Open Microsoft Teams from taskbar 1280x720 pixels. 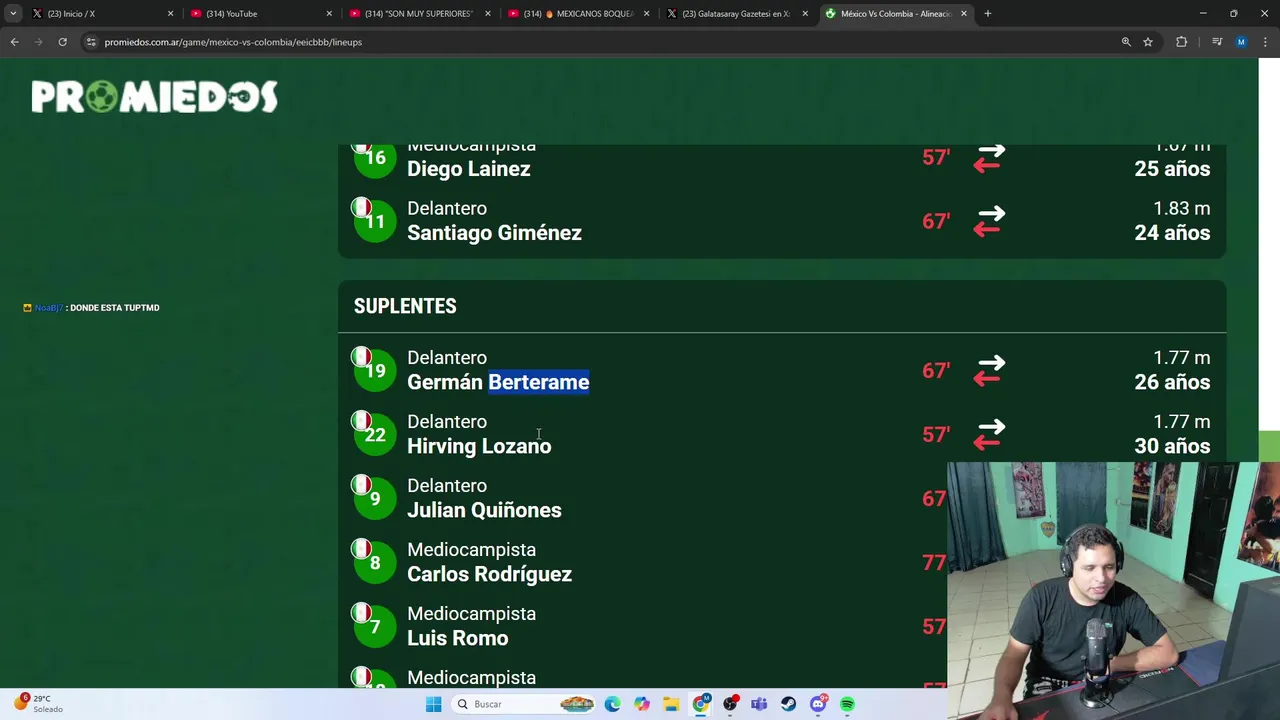(x=759, y=704)
